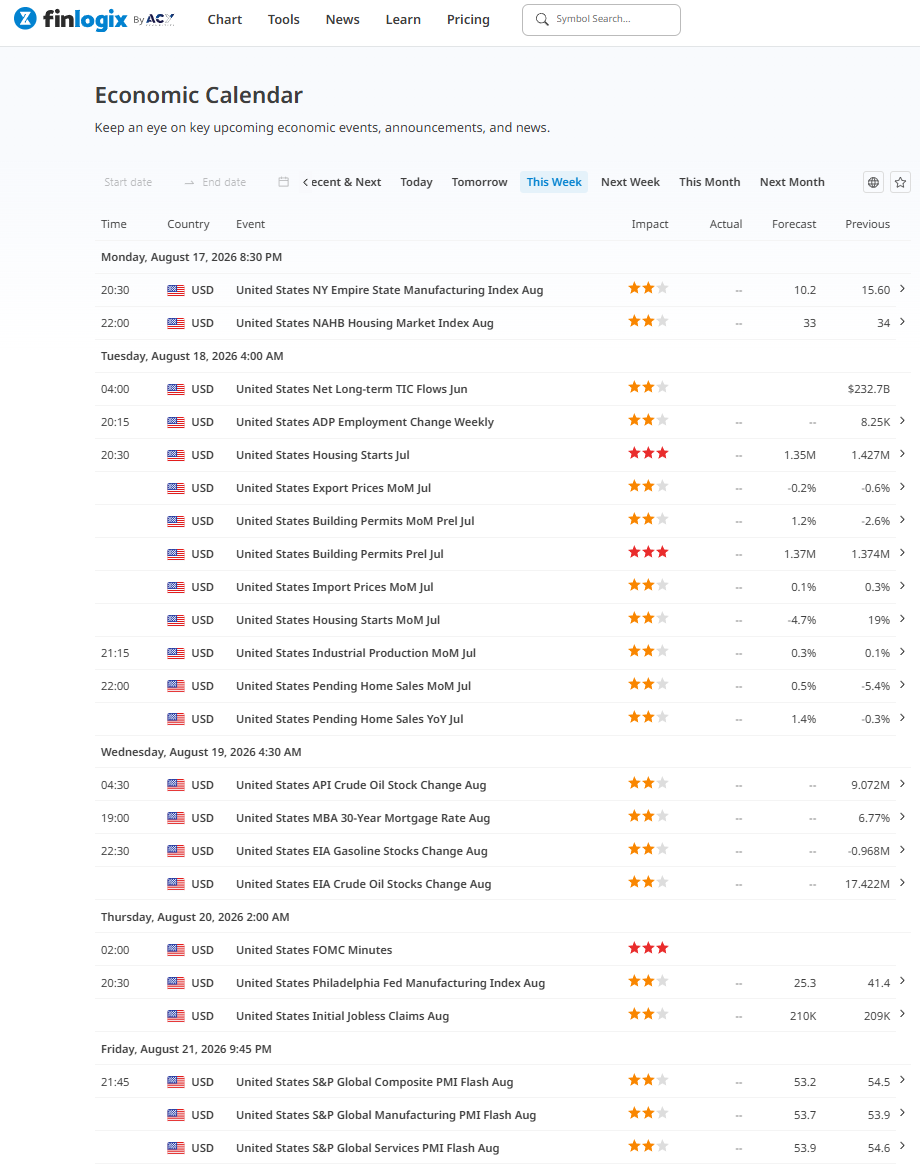This screenshot has height=1172, width=920.
Task: Open the Pricing page link
Action: (468, 19)
